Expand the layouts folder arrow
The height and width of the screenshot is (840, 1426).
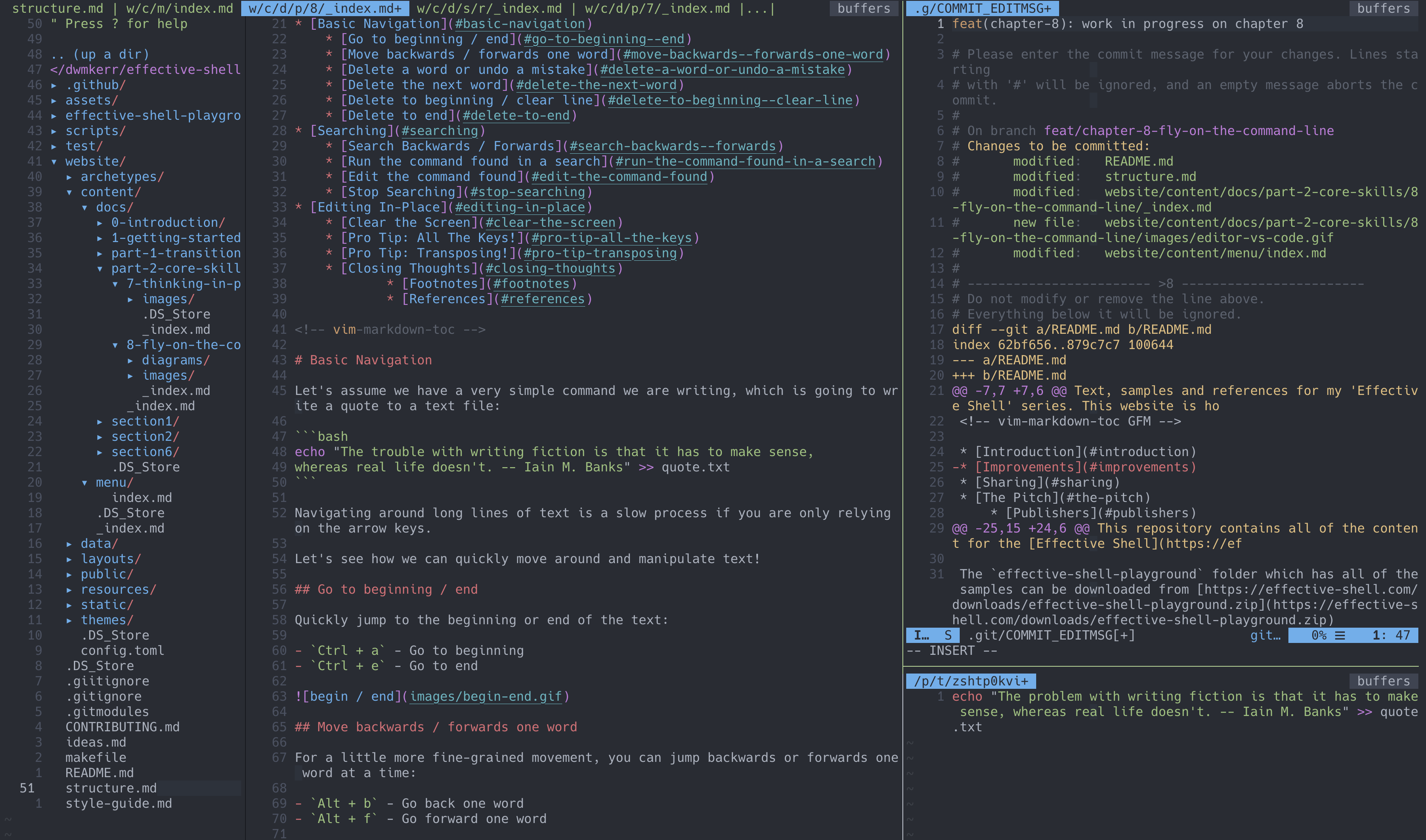point(69,559)
